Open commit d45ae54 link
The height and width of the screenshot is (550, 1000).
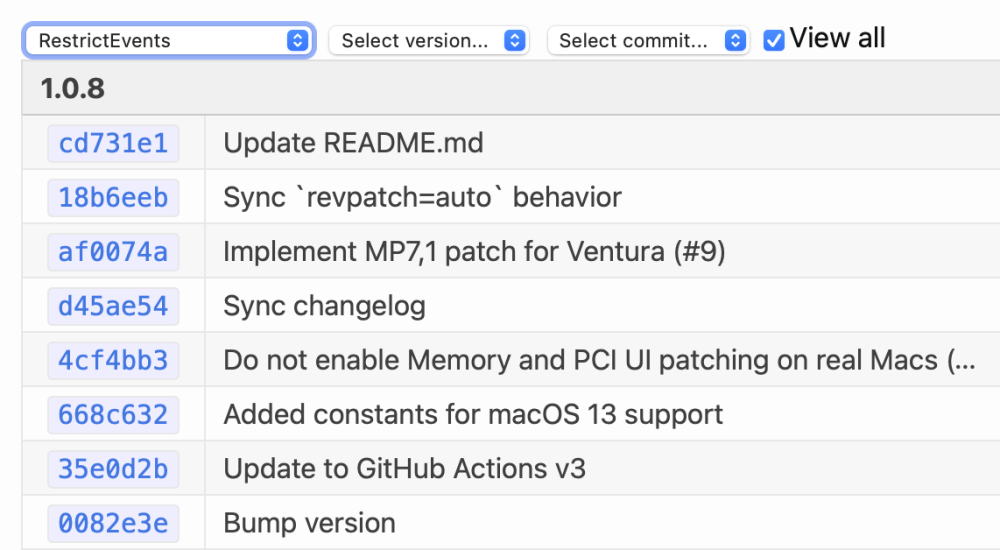point(113,306)
